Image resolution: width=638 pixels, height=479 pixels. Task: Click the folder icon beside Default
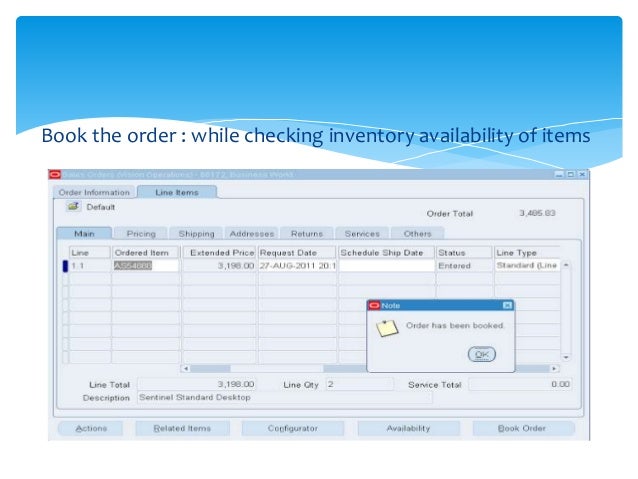pos(73,206)
